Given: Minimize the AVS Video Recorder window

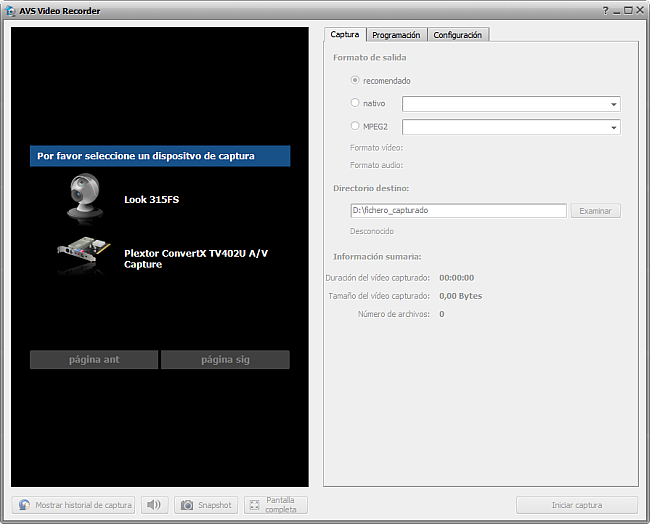Looking at the screenshot, I should pos(617,11).
